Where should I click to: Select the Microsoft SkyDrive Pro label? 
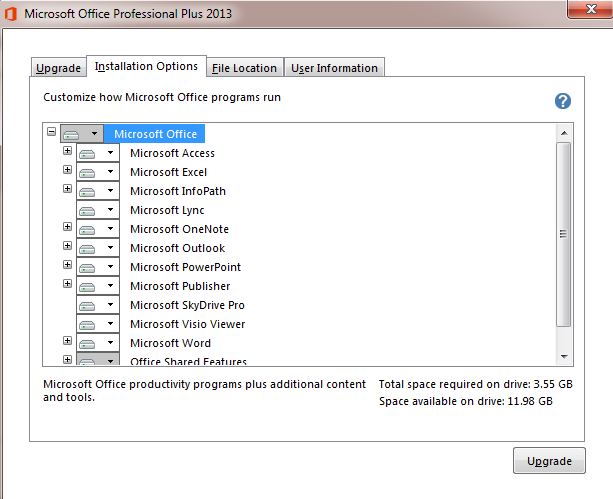click(187, 305)
